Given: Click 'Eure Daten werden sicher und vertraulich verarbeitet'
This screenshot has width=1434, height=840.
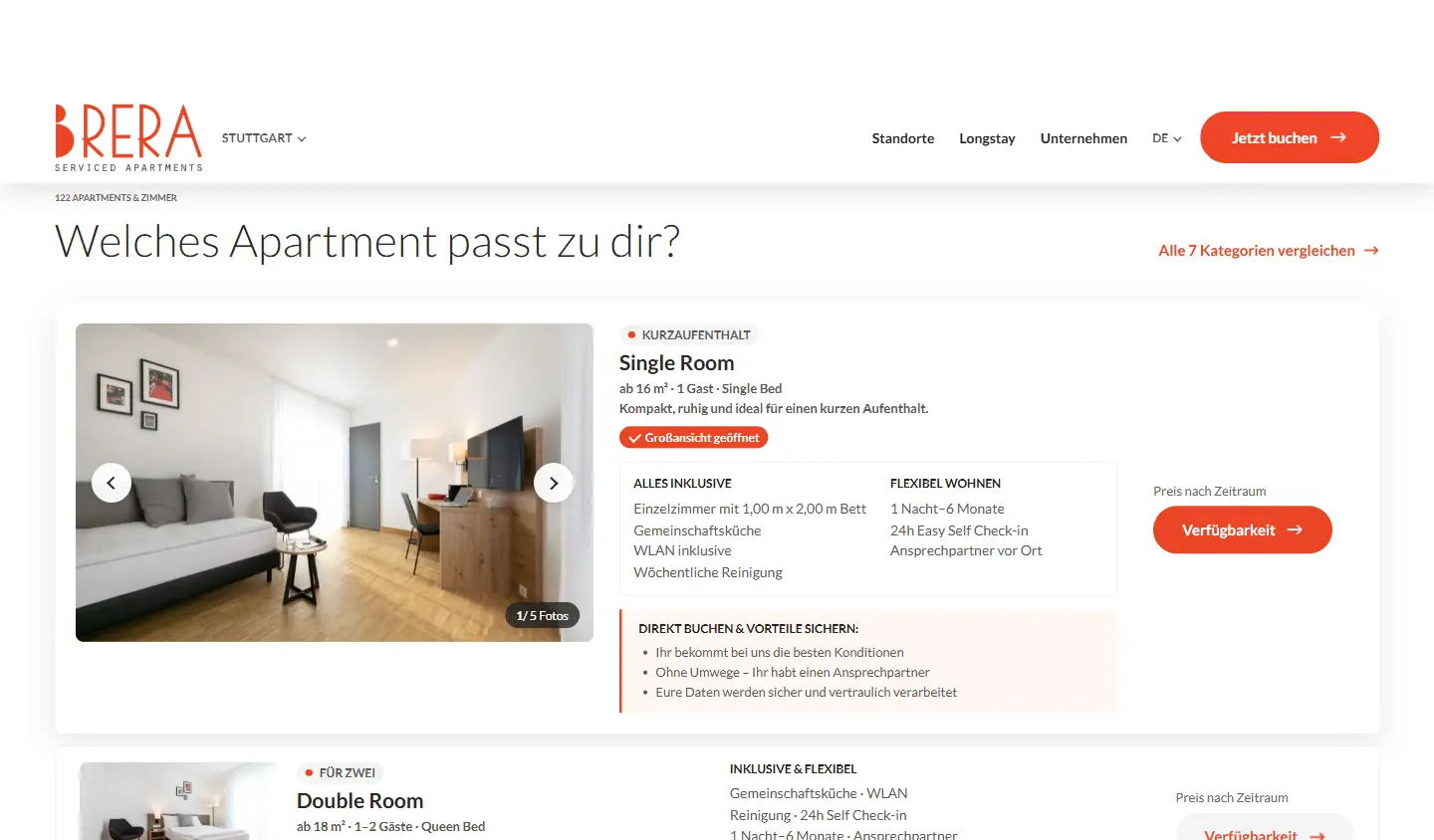Looking at the screenshot, I should (x=806, y=693).
